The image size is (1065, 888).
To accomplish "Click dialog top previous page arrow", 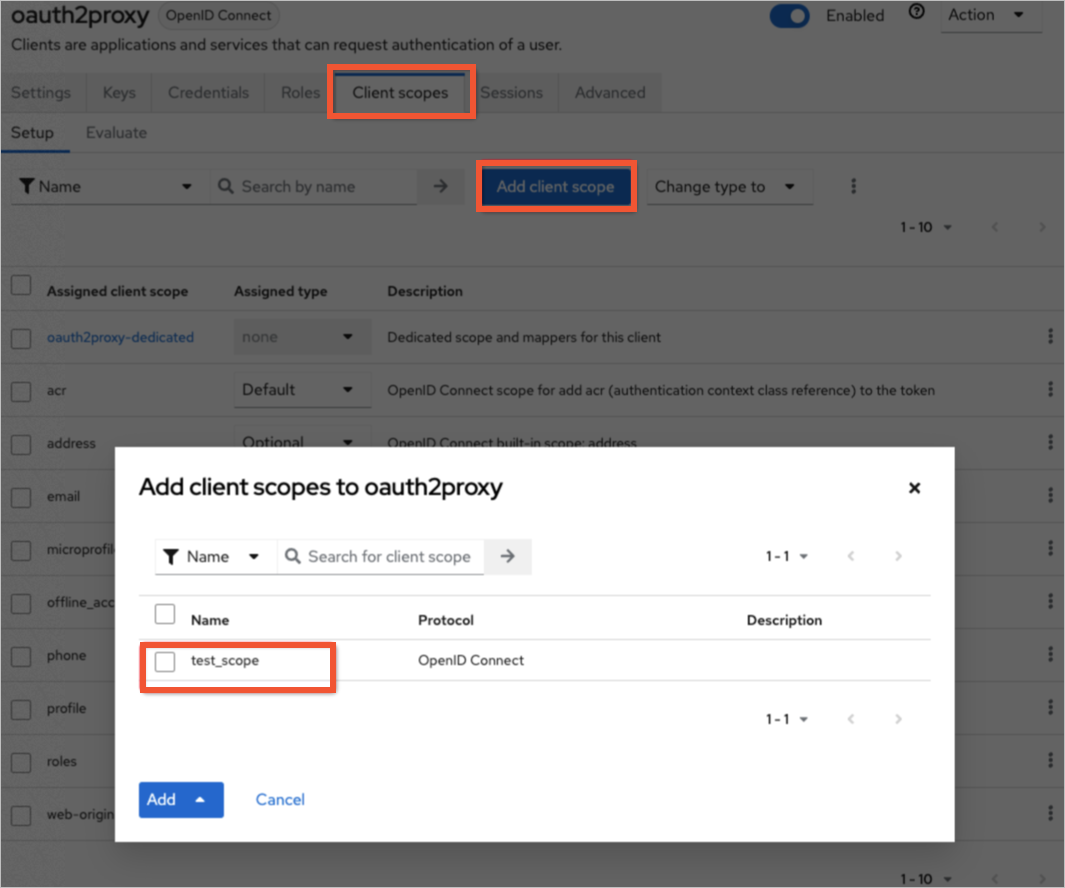I will click(850, 556).
